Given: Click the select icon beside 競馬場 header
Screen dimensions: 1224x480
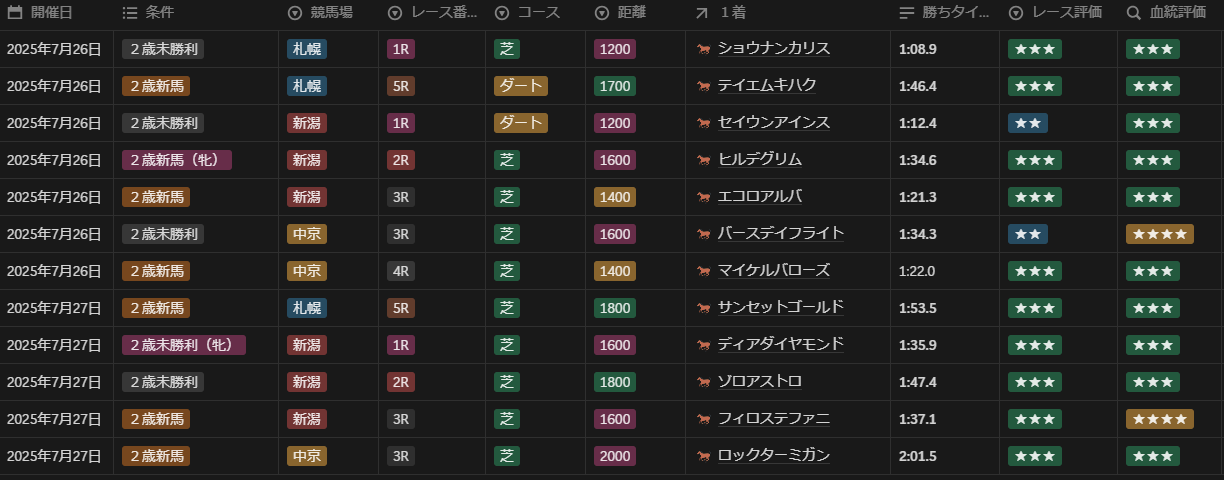Looking at the screenshot, I should 294,13.
